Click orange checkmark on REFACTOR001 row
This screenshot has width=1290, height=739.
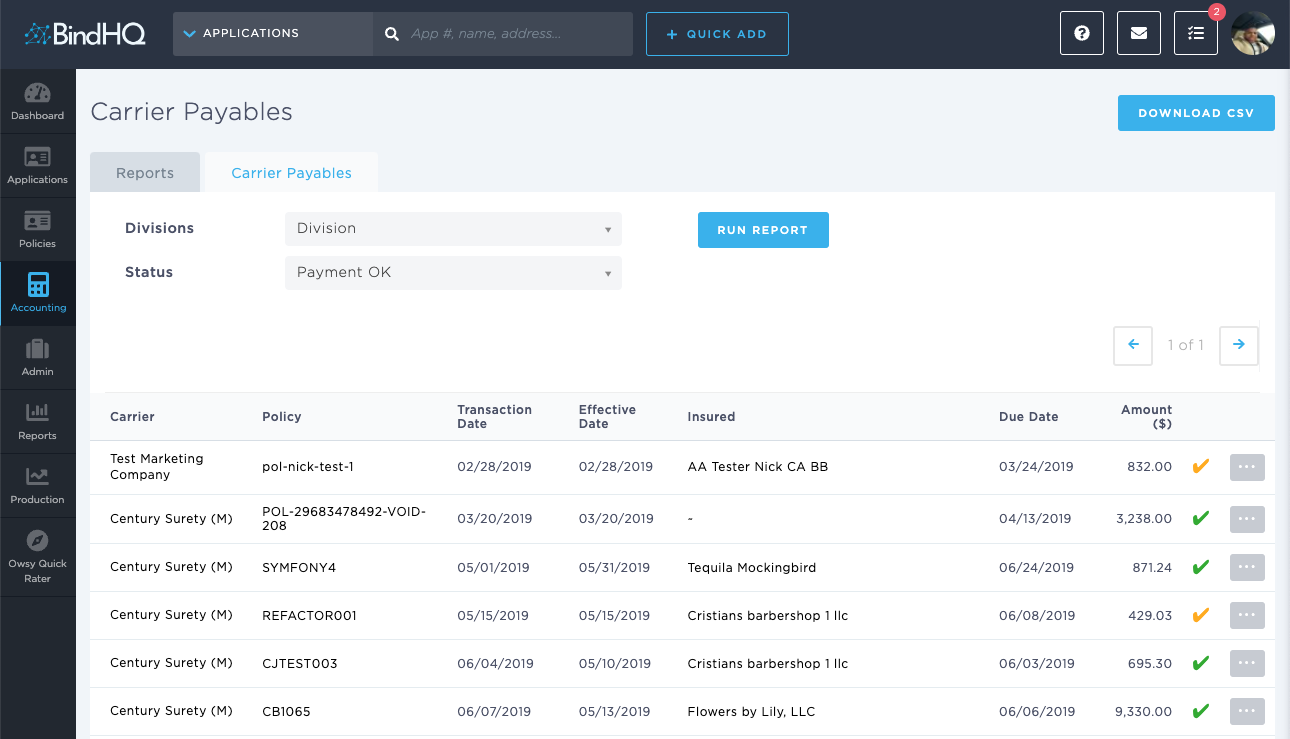click(x=1201, y=615)
